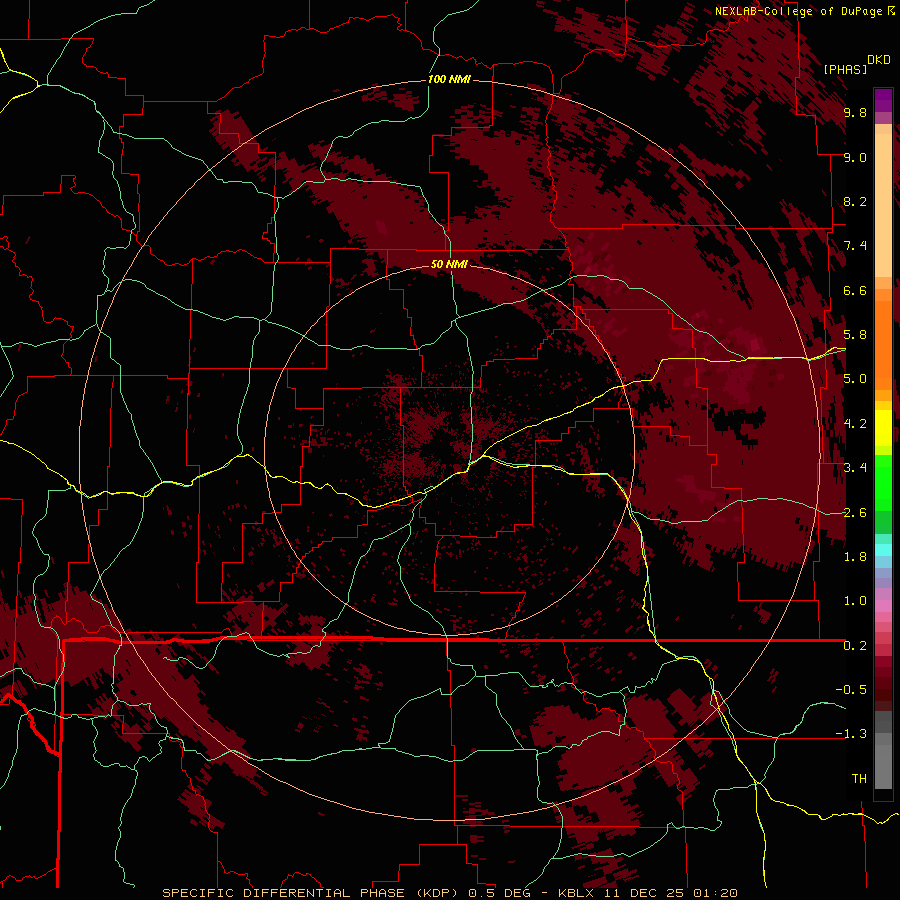
Task: Click the 1.0 value on color scale
Action: 855,601
